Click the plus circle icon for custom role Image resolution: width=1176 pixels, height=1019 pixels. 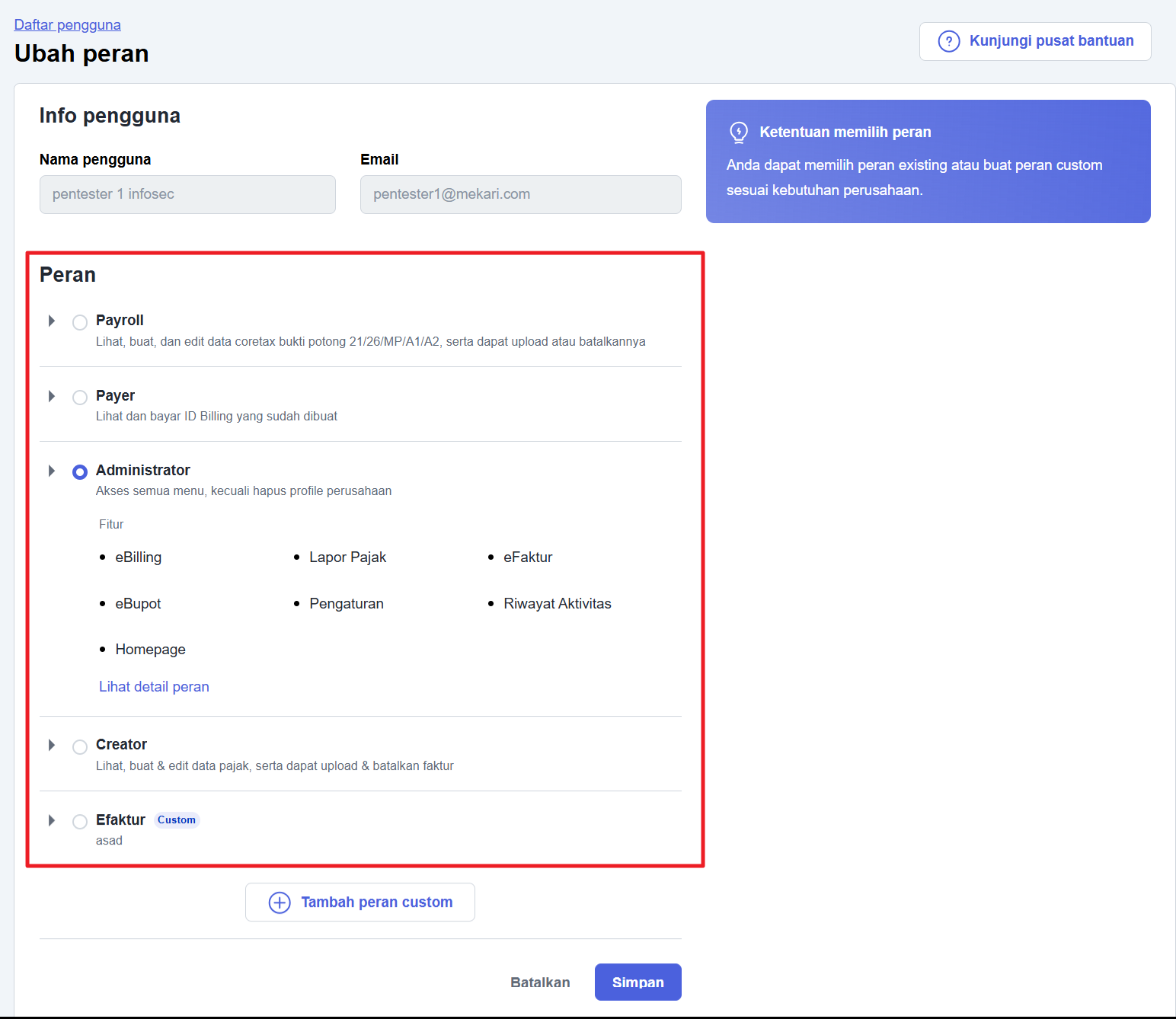pos(280,902)
